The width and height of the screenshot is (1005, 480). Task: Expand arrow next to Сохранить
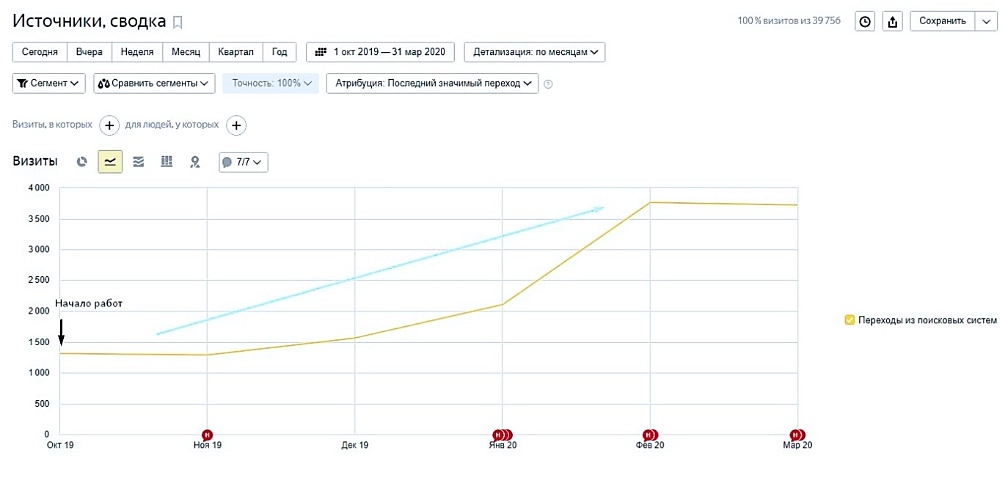coord(986,21)
